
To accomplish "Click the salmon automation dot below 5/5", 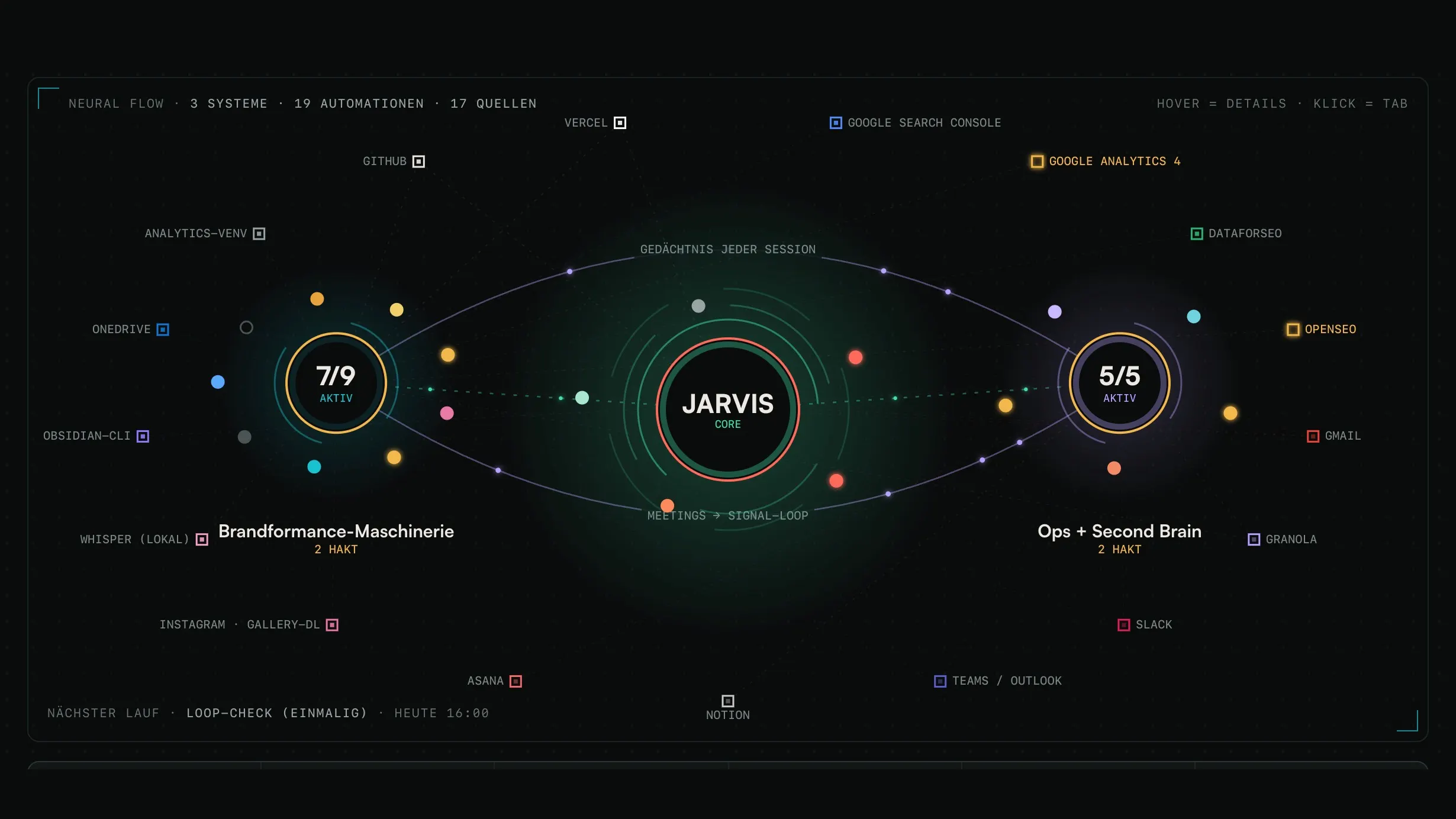I will (x=1114, y=468).
